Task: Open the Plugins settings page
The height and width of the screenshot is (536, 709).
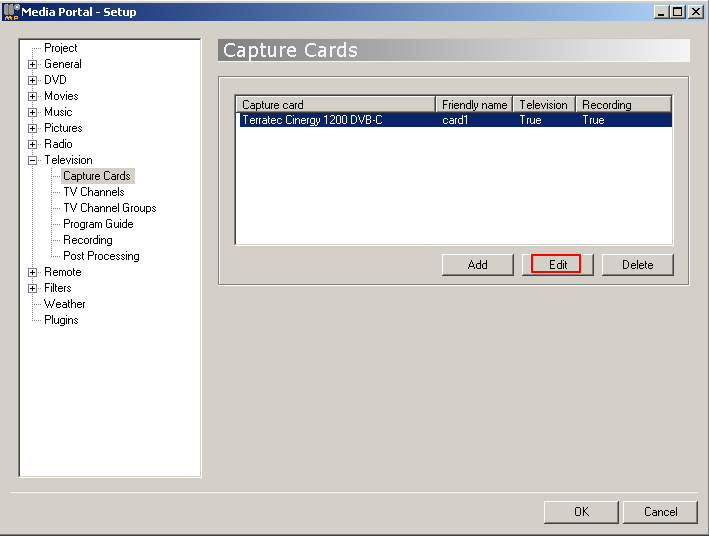Action: pos(61,320)
